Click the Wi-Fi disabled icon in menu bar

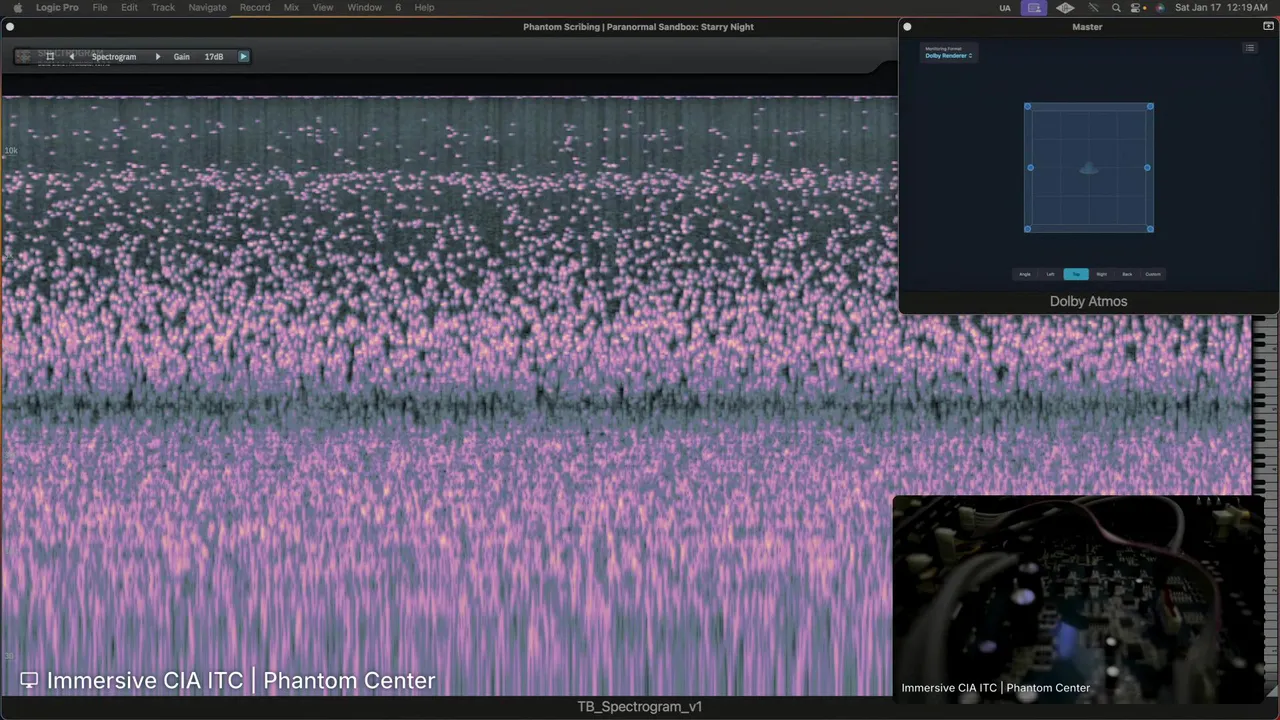point(1094,8)
